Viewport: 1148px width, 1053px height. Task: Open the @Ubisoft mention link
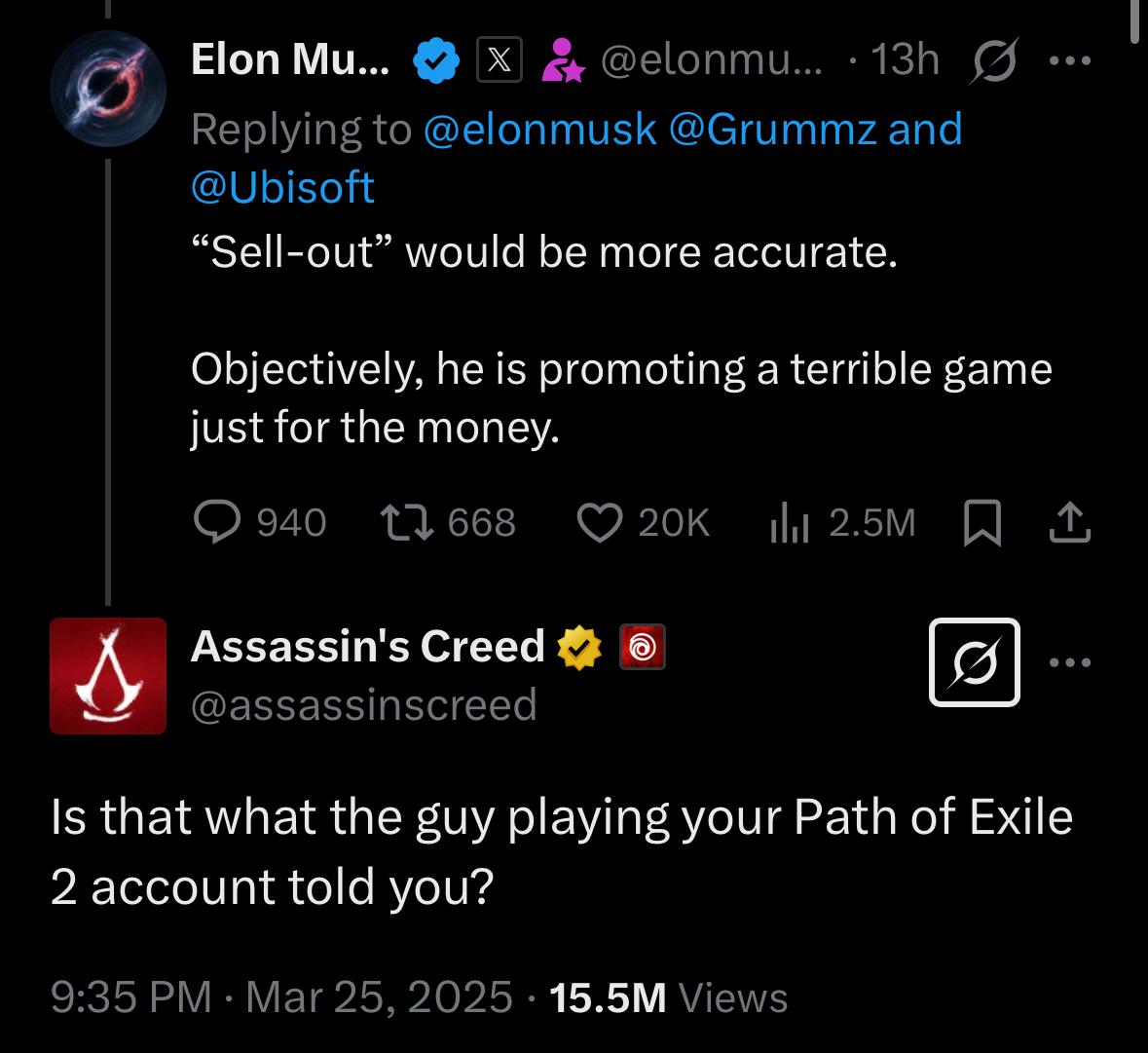click(282, 188)
